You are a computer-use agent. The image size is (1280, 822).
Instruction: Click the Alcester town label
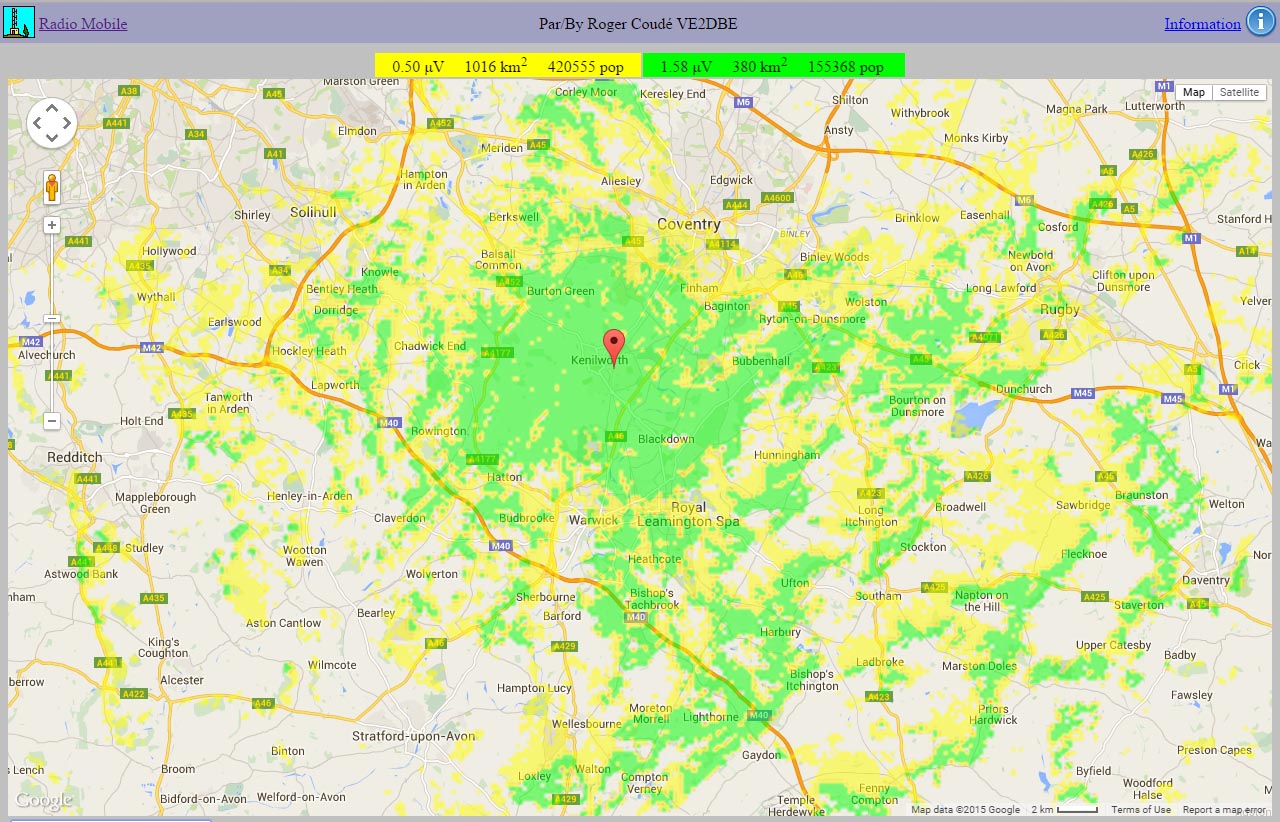click(182, 680)
